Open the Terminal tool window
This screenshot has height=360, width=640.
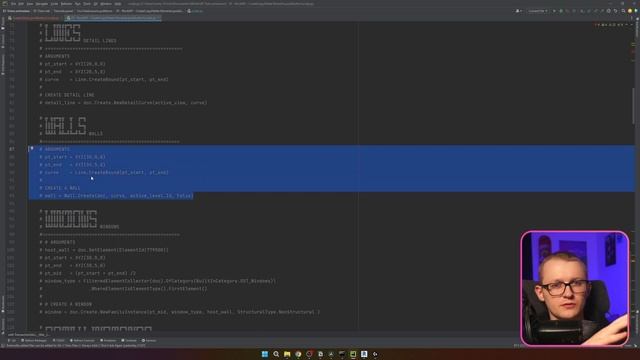tap(129, 340)
